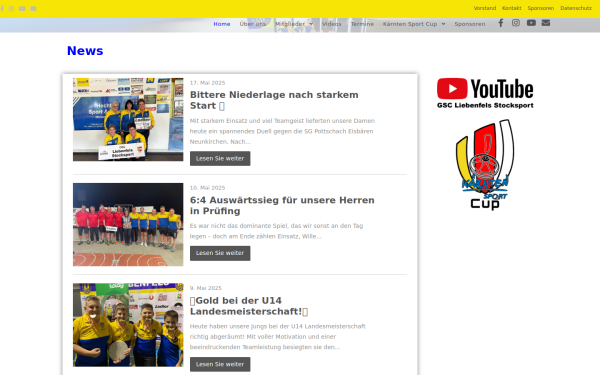Open the Mitglieder menu item
Image resolution: width=600 pixels, height=375 pixels.
point(290,24)
